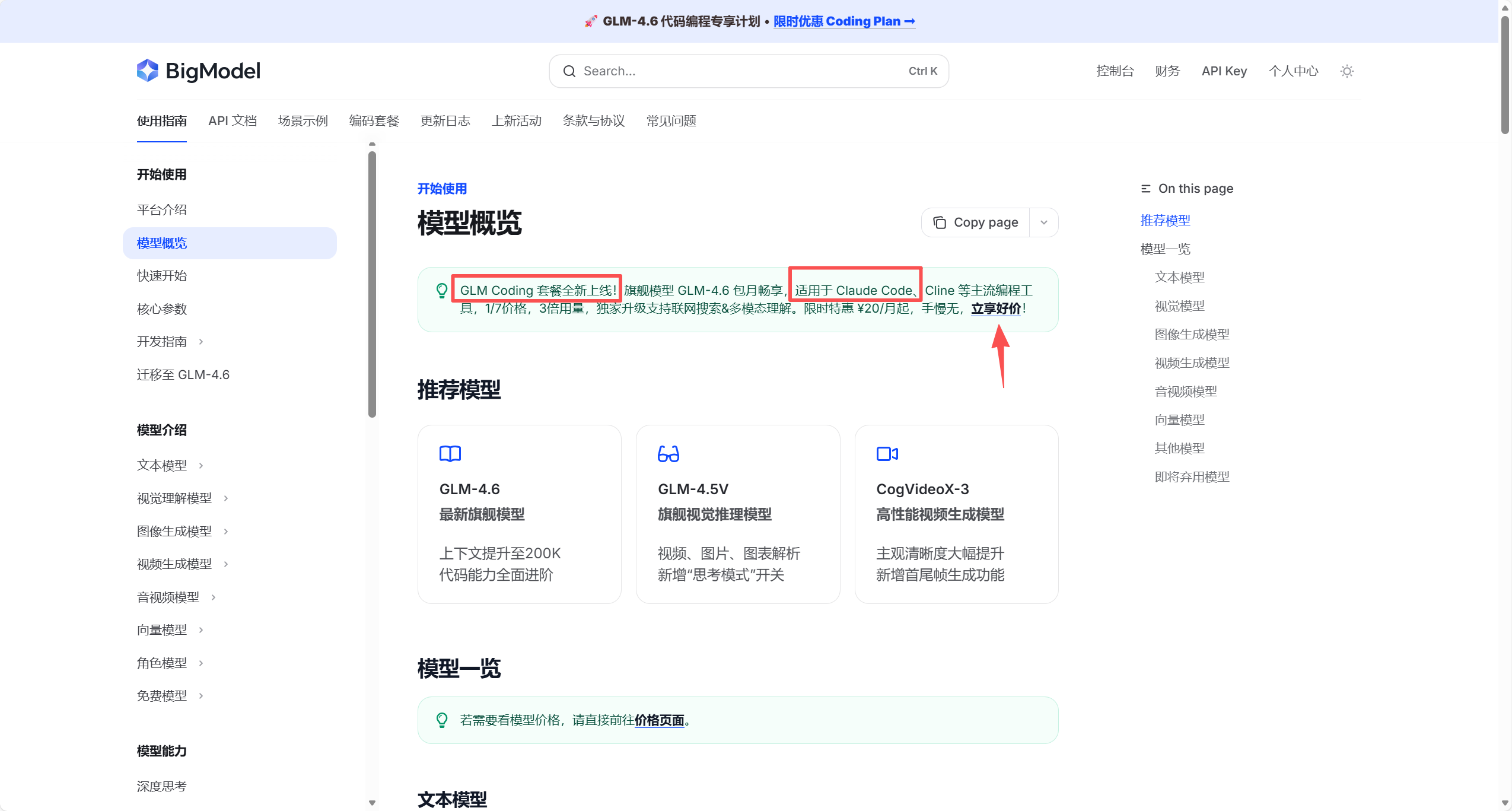This screenshot has width=1512, height=811.
Task: Click the sidebar vertical scrollbar thumb
Action: tap(372, 284)
